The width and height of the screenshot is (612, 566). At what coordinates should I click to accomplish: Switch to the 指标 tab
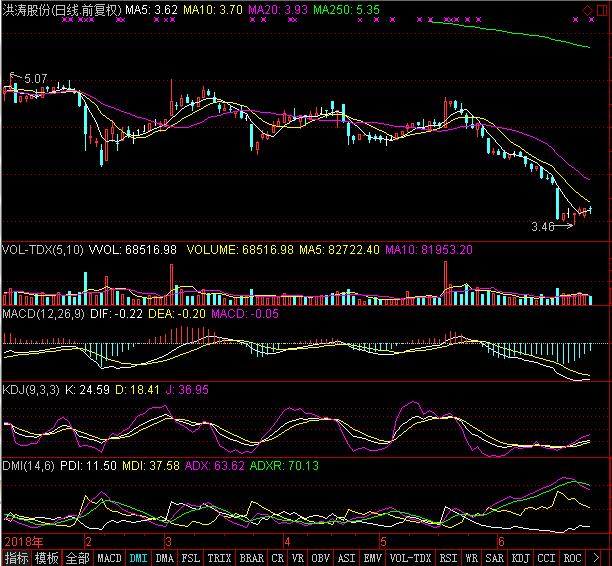coord(16,558)
